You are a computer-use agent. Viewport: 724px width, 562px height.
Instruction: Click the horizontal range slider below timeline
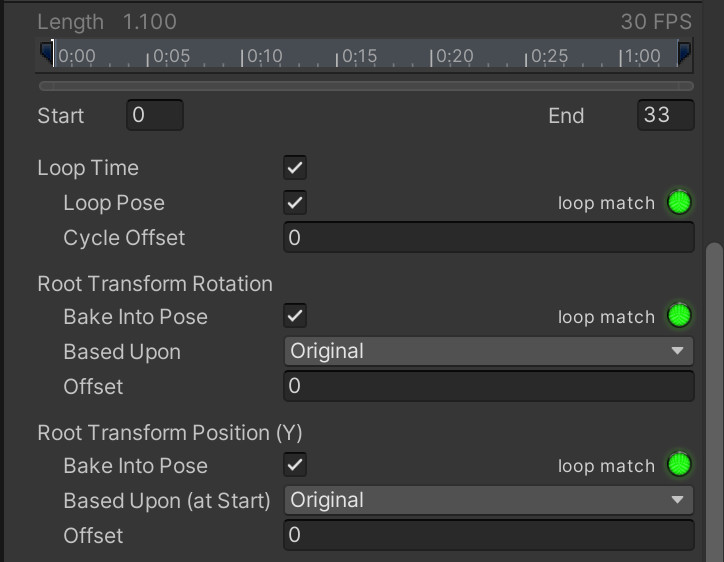click(x=366, y=86)
